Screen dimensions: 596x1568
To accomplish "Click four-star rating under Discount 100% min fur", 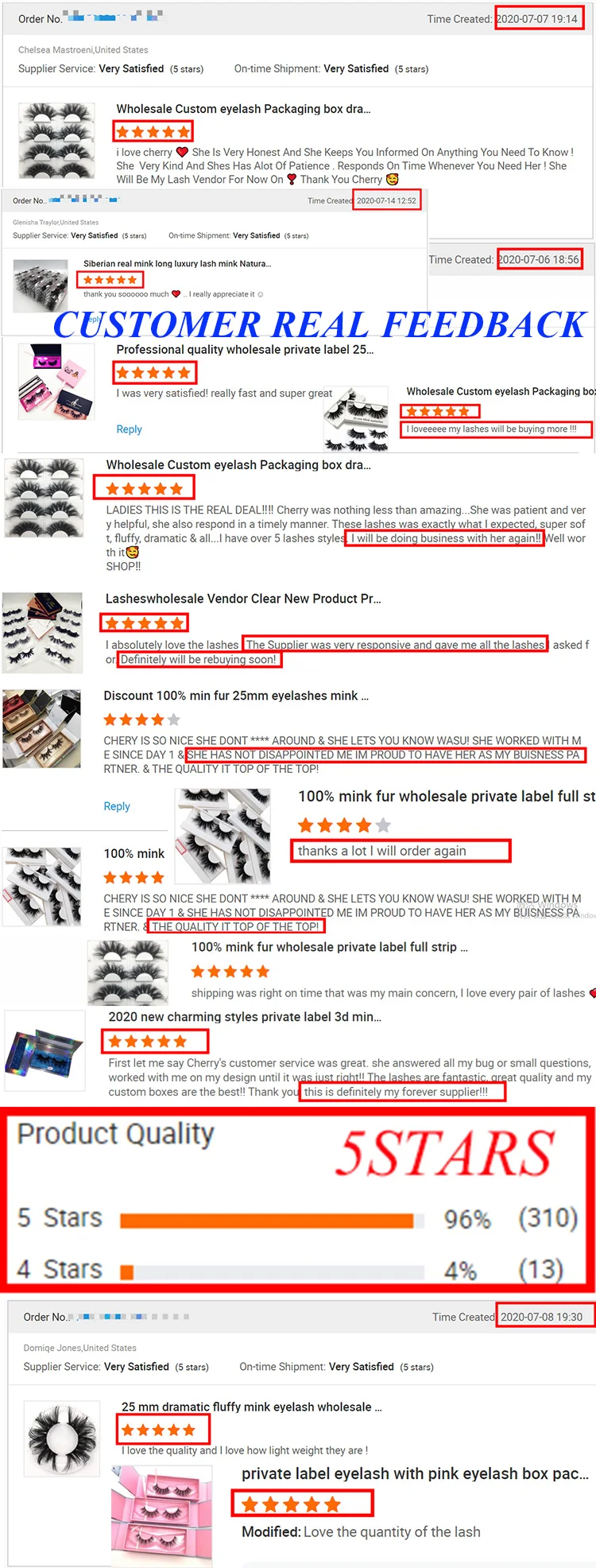I will tap(142, 720).
